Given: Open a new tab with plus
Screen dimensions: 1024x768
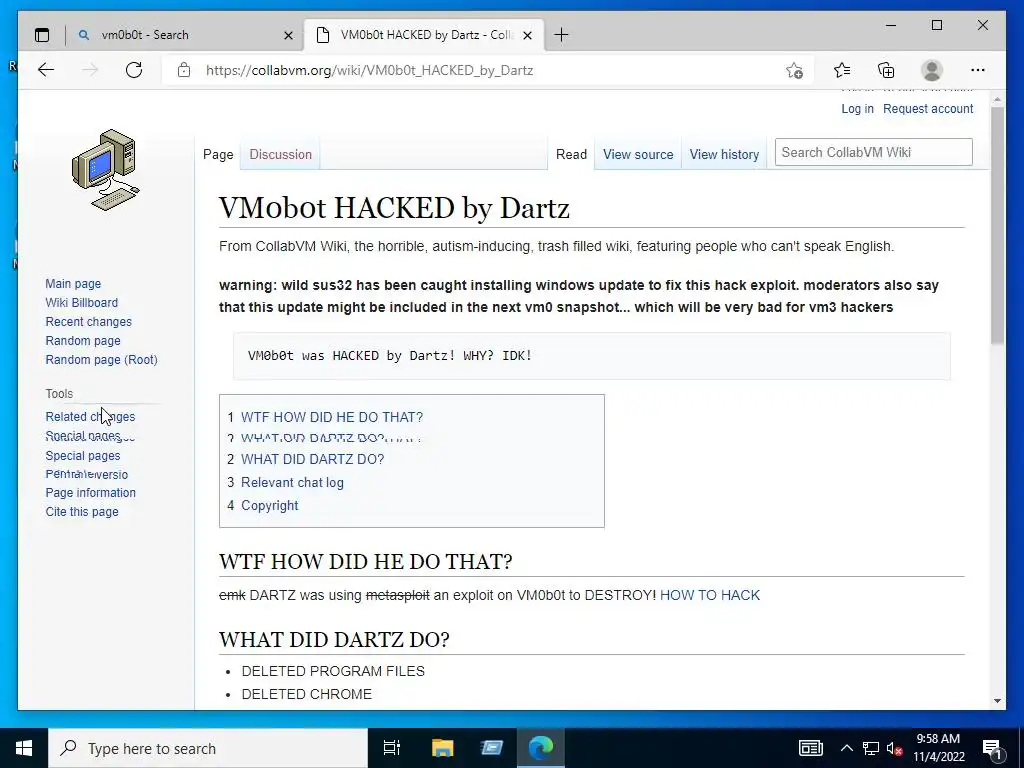Looking at the screenshot, I should tap(561, 35).
